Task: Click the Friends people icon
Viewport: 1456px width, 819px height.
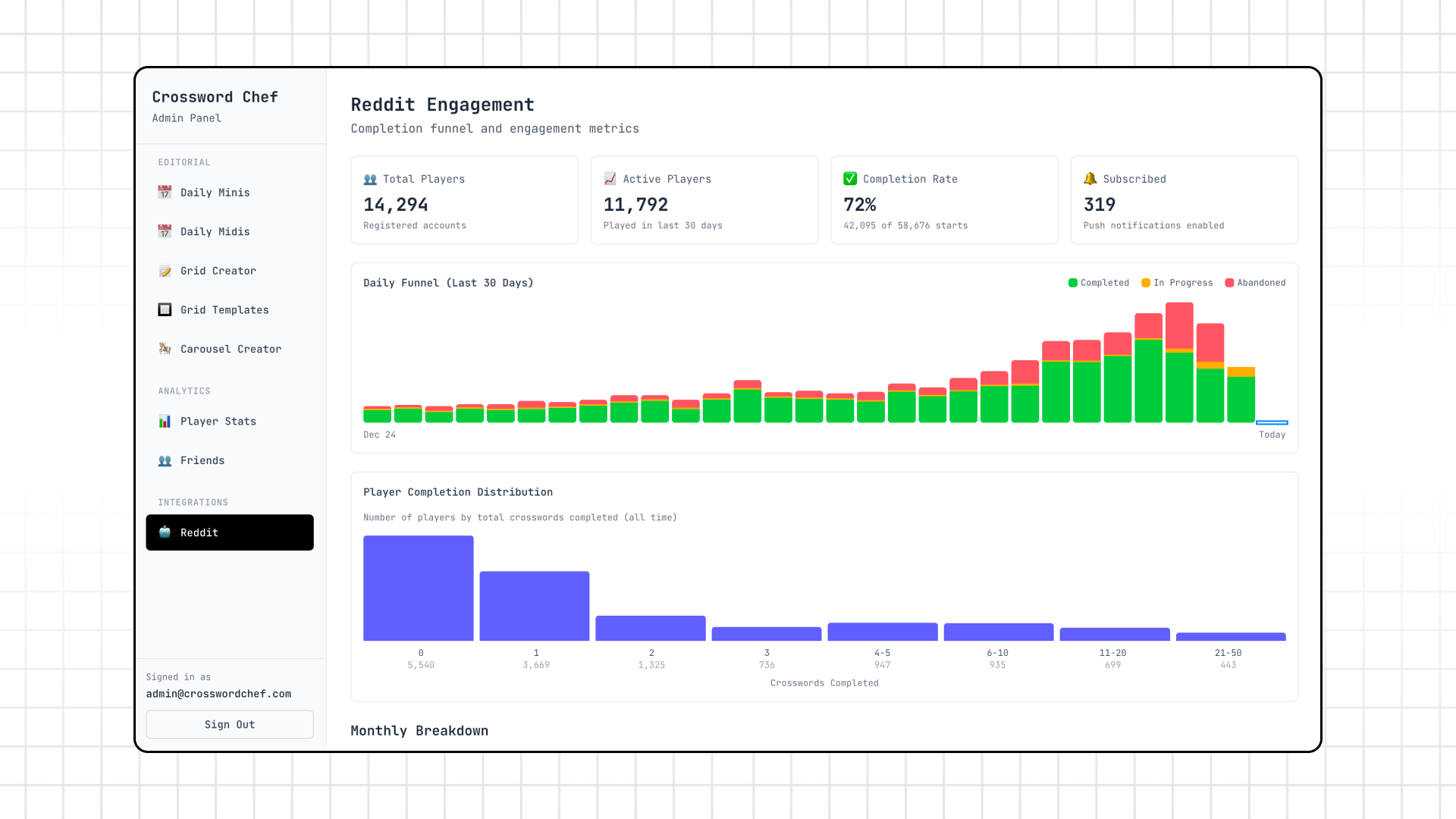Action: pos(165,460)
